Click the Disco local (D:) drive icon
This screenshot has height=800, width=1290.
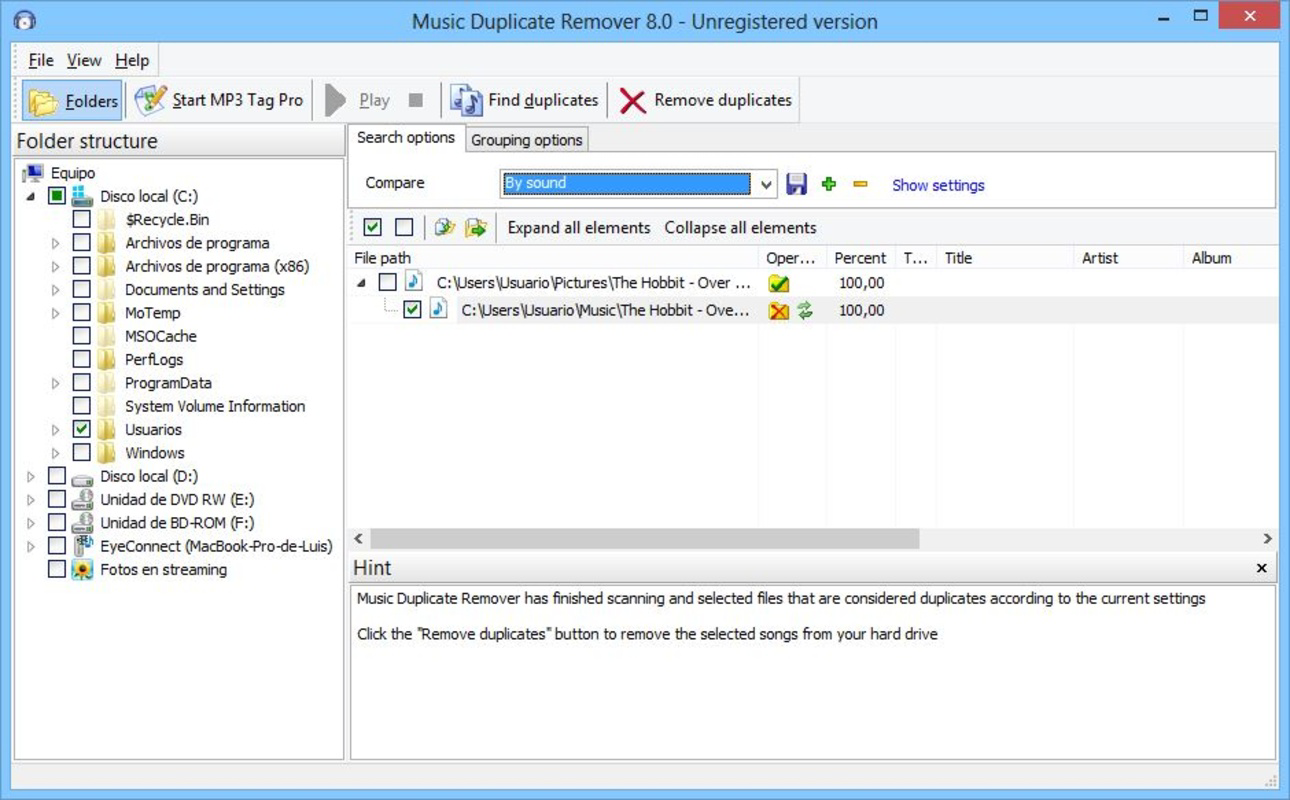coord(82,477)
